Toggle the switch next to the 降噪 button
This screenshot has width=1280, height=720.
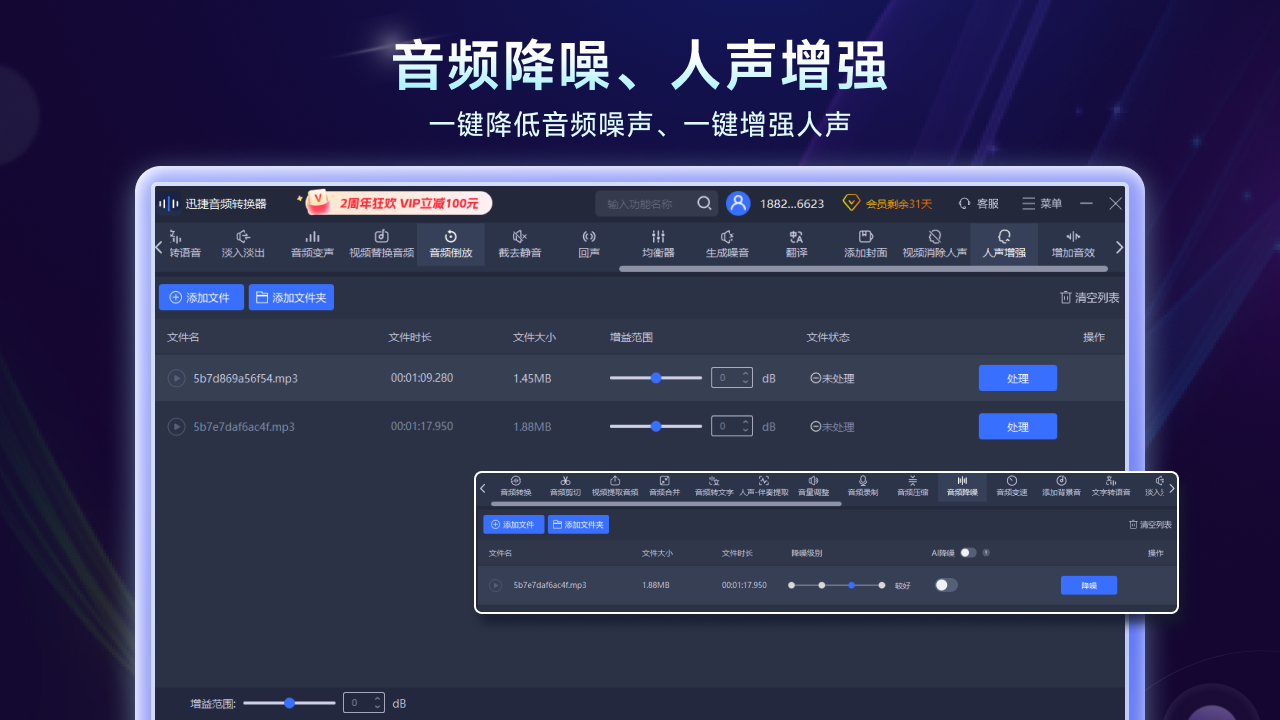coord(944,585)
